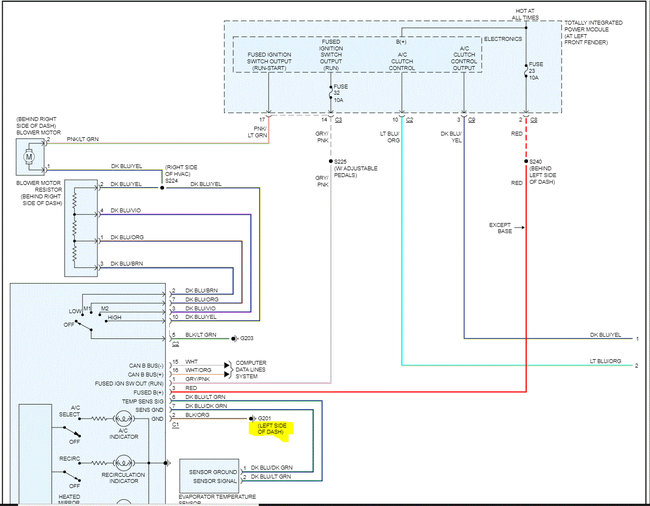This screenshot has width=650, height=506.
Task: Click the SENS GND label
Action: [149, 410]
